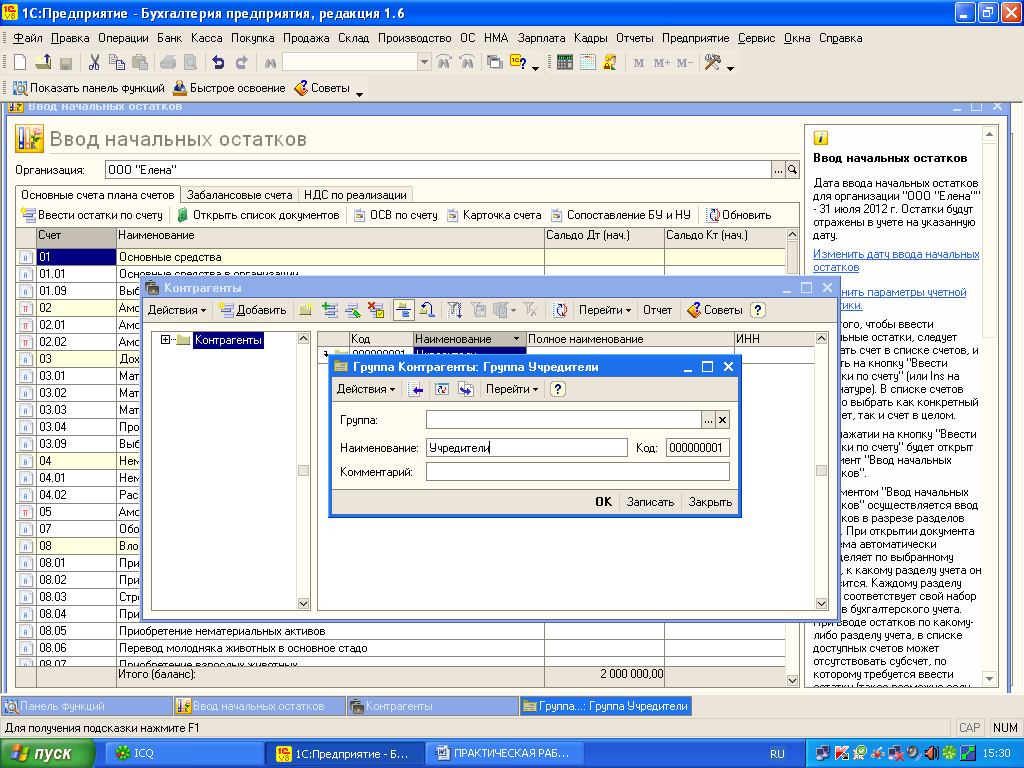Click the Код field with 000000001

(x=697, y=447)
